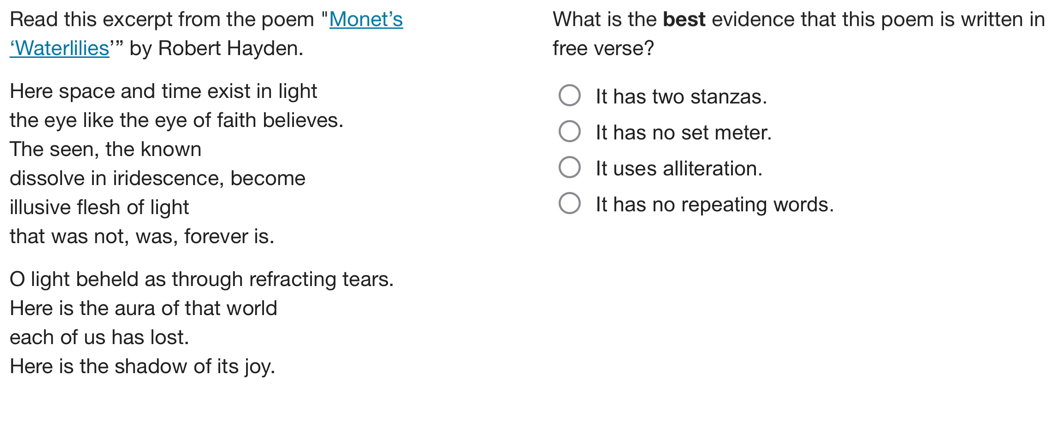Click the poem line 'each of us has lost.'

[99, 338]
